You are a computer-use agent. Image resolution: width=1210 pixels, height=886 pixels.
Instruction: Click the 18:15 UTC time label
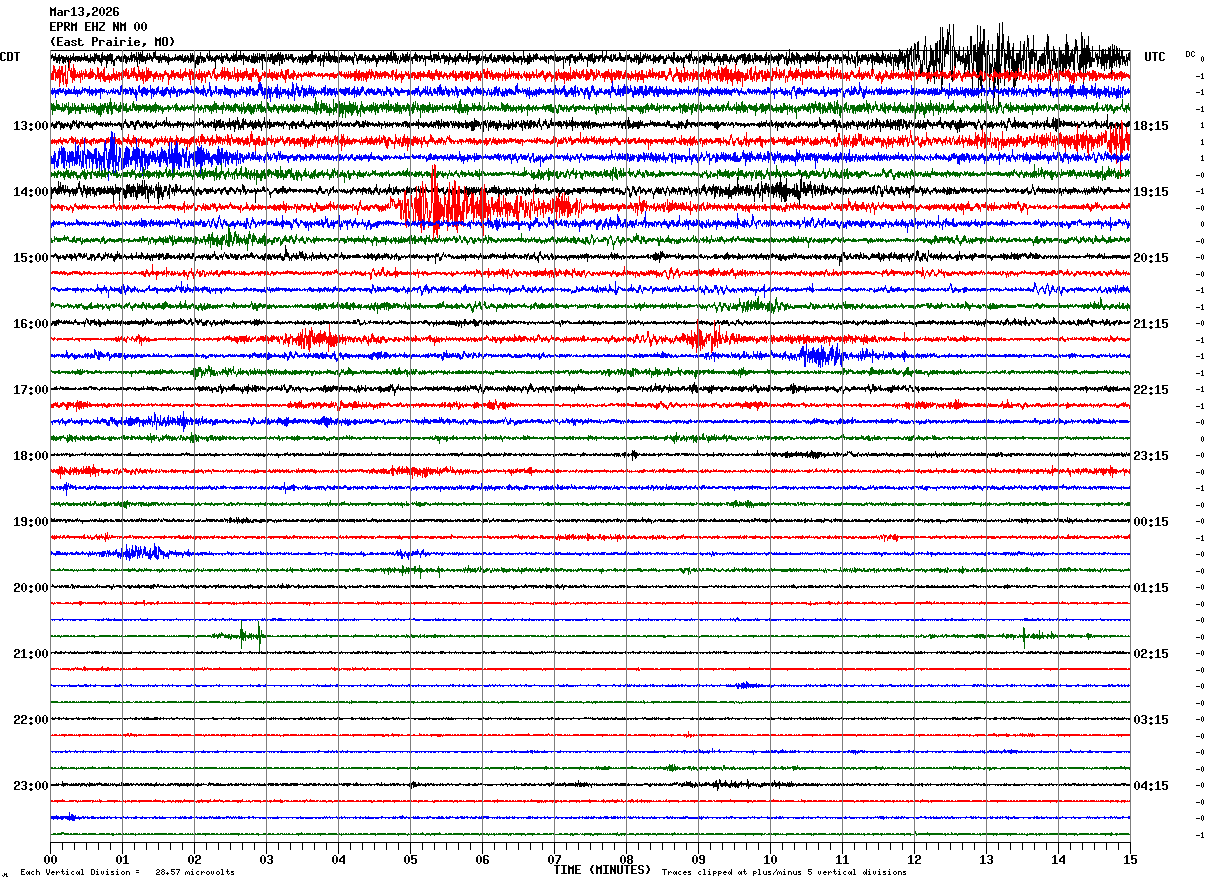[1151, 126]
